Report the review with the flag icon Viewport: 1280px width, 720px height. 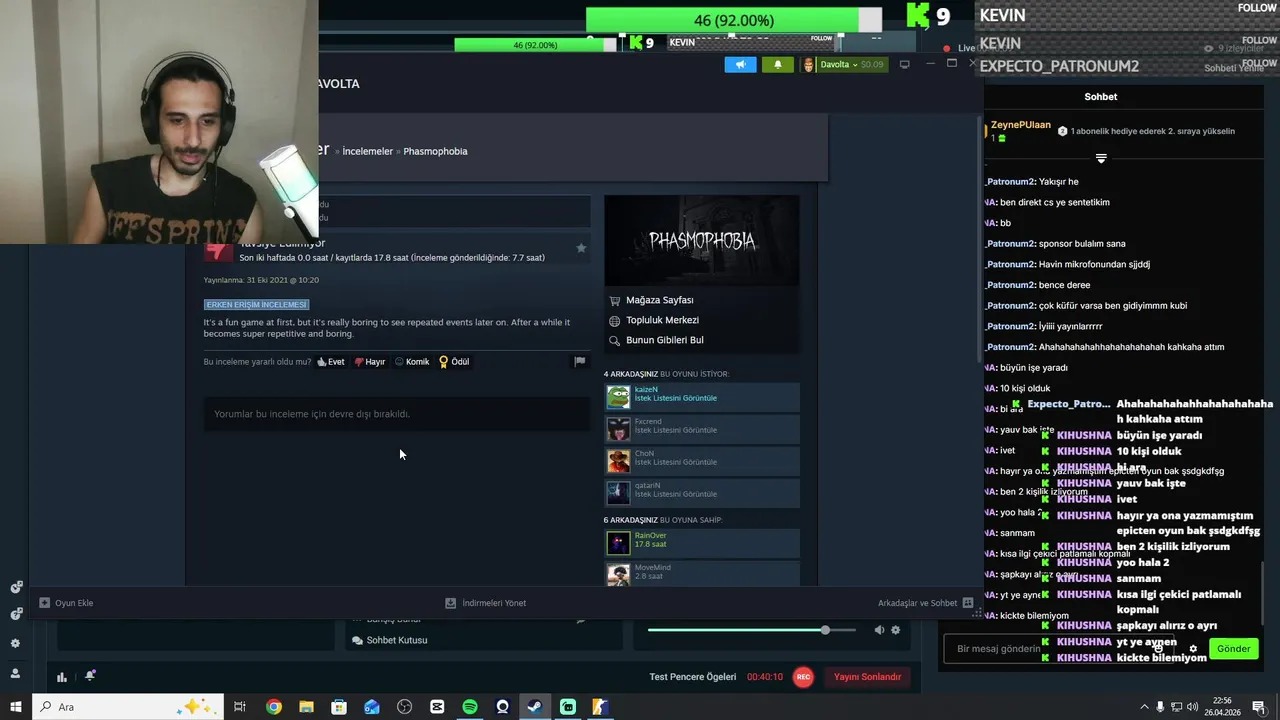tap(579, 362)
